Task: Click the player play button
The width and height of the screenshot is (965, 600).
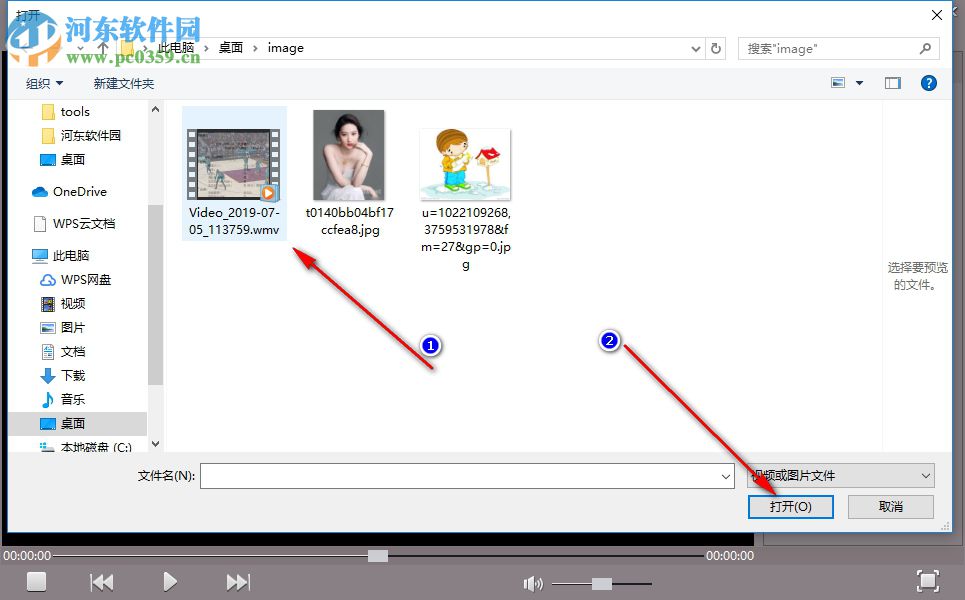Action: pyautogui.click(x=170, y=582)
